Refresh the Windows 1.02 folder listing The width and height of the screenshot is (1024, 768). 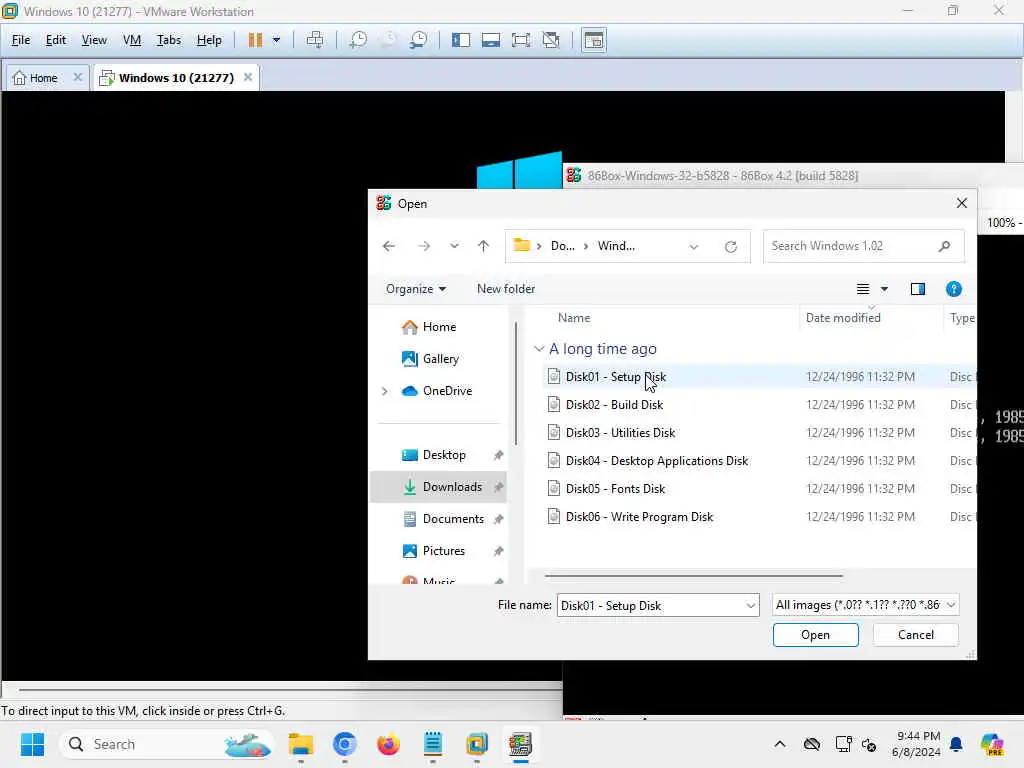(731, 247)
